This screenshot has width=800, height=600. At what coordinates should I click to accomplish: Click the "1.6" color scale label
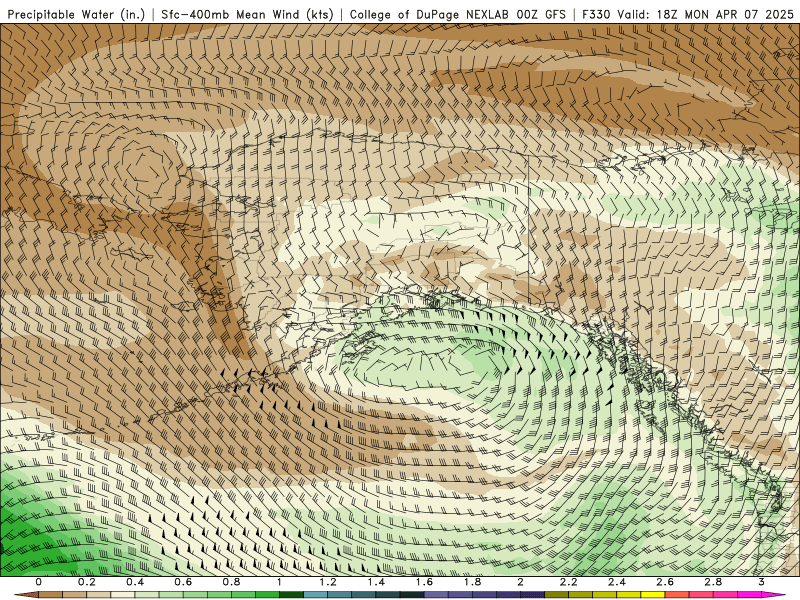click(x=424, y=582)
